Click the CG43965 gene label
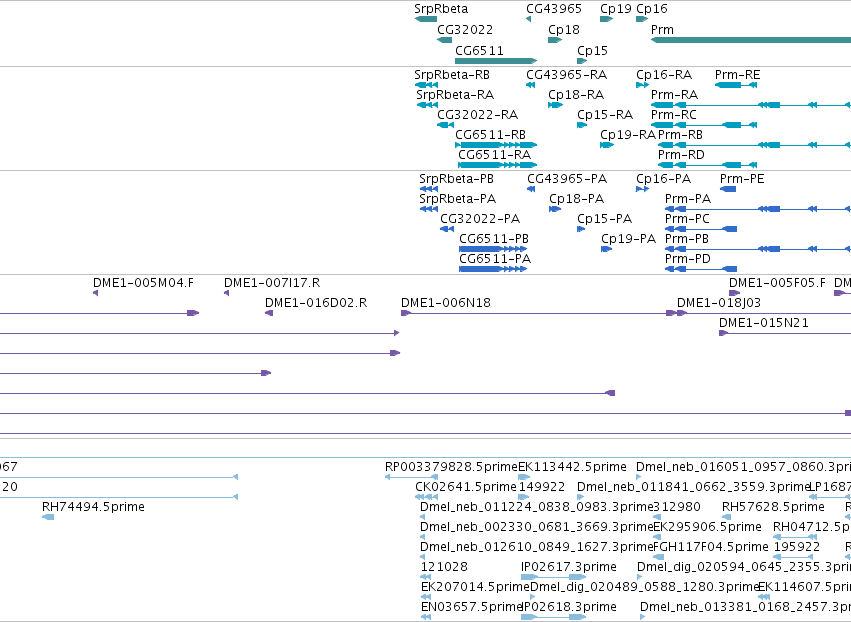Screen dimensions: 851x622 pyautogui.click(x=554, y=9)
